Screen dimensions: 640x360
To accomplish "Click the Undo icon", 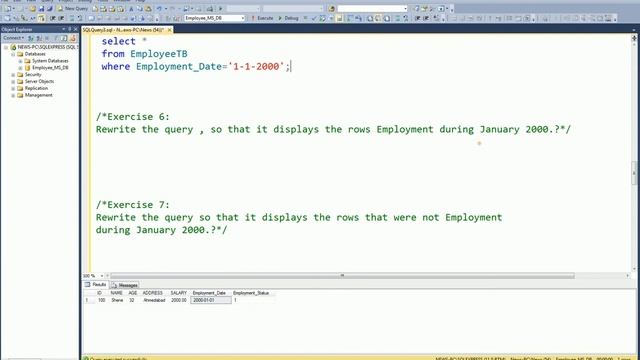I will [159, 9].
